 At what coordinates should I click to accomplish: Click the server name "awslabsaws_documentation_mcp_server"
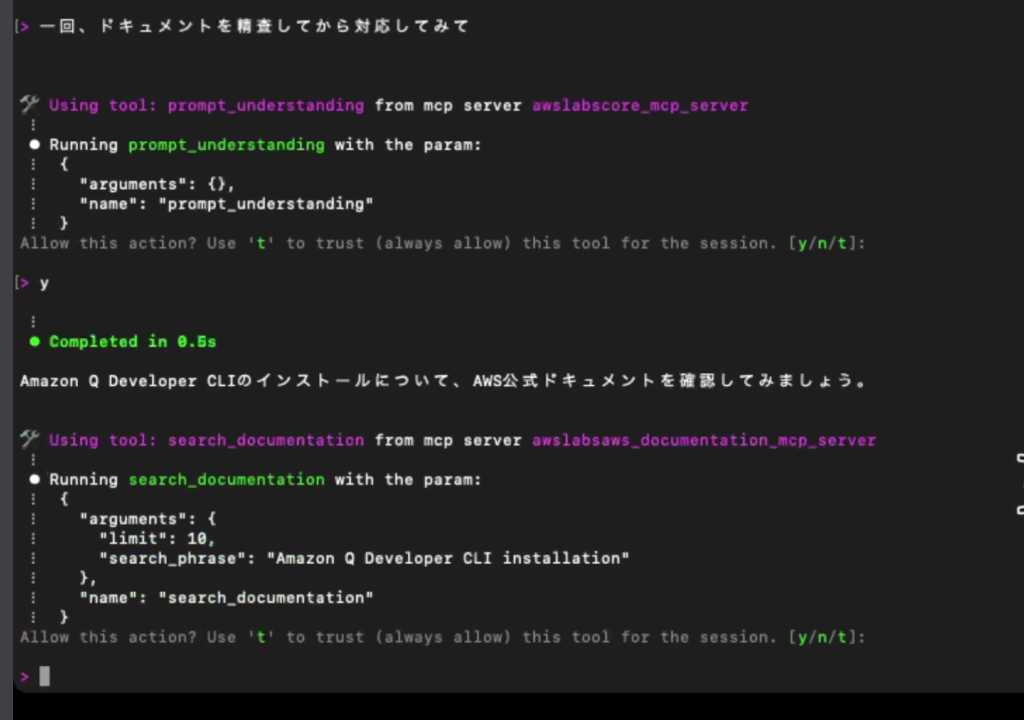pos(704,440)
